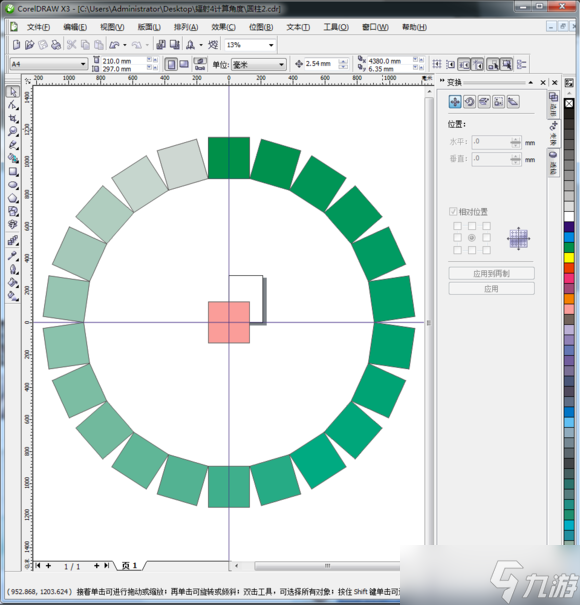Open the 排列(A) menu

tap(186, 27)
